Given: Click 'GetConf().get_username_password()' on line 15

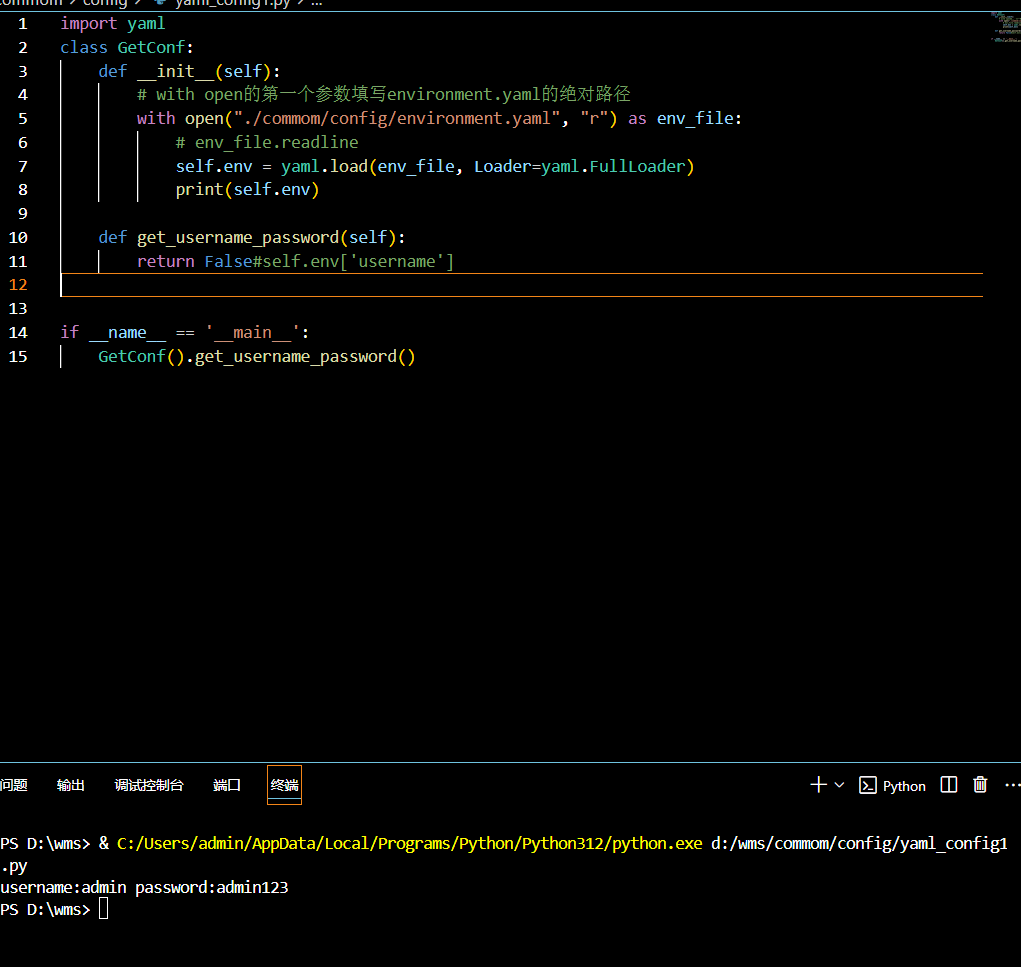Looking at the screenshot, I should [x=257, y=357].
